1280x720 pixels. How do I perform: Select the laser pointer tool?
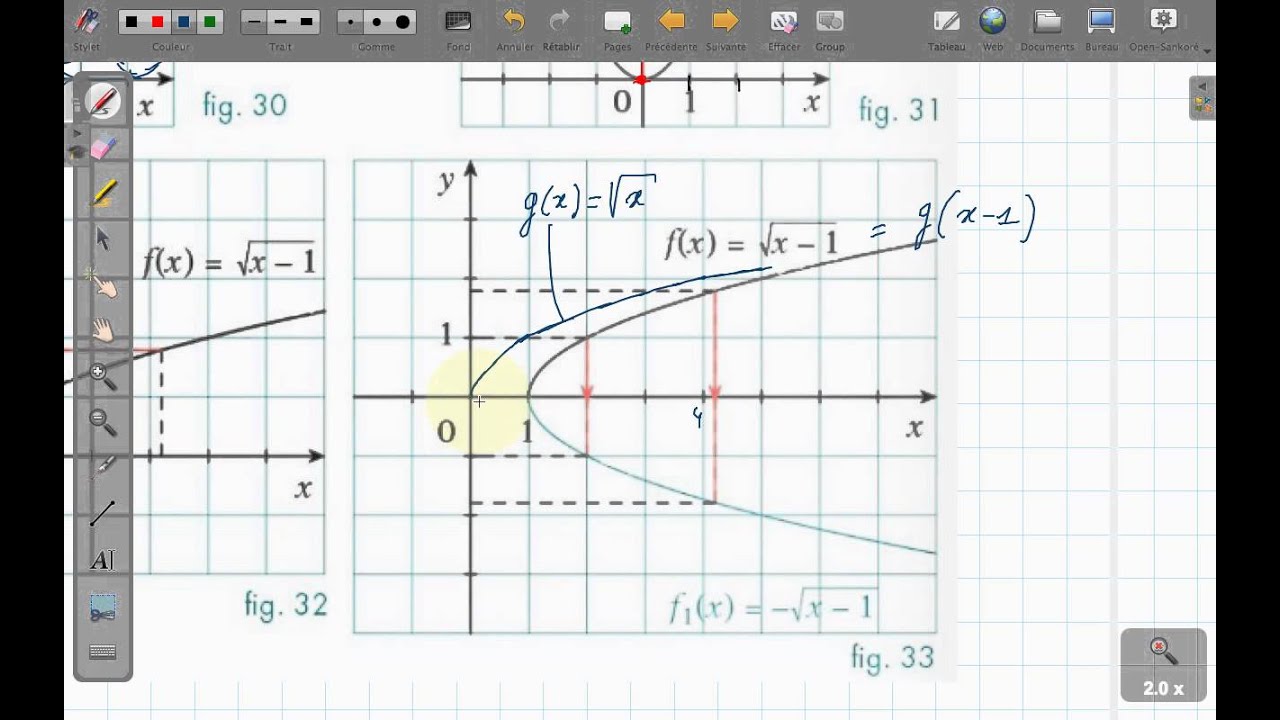point(103,468)
